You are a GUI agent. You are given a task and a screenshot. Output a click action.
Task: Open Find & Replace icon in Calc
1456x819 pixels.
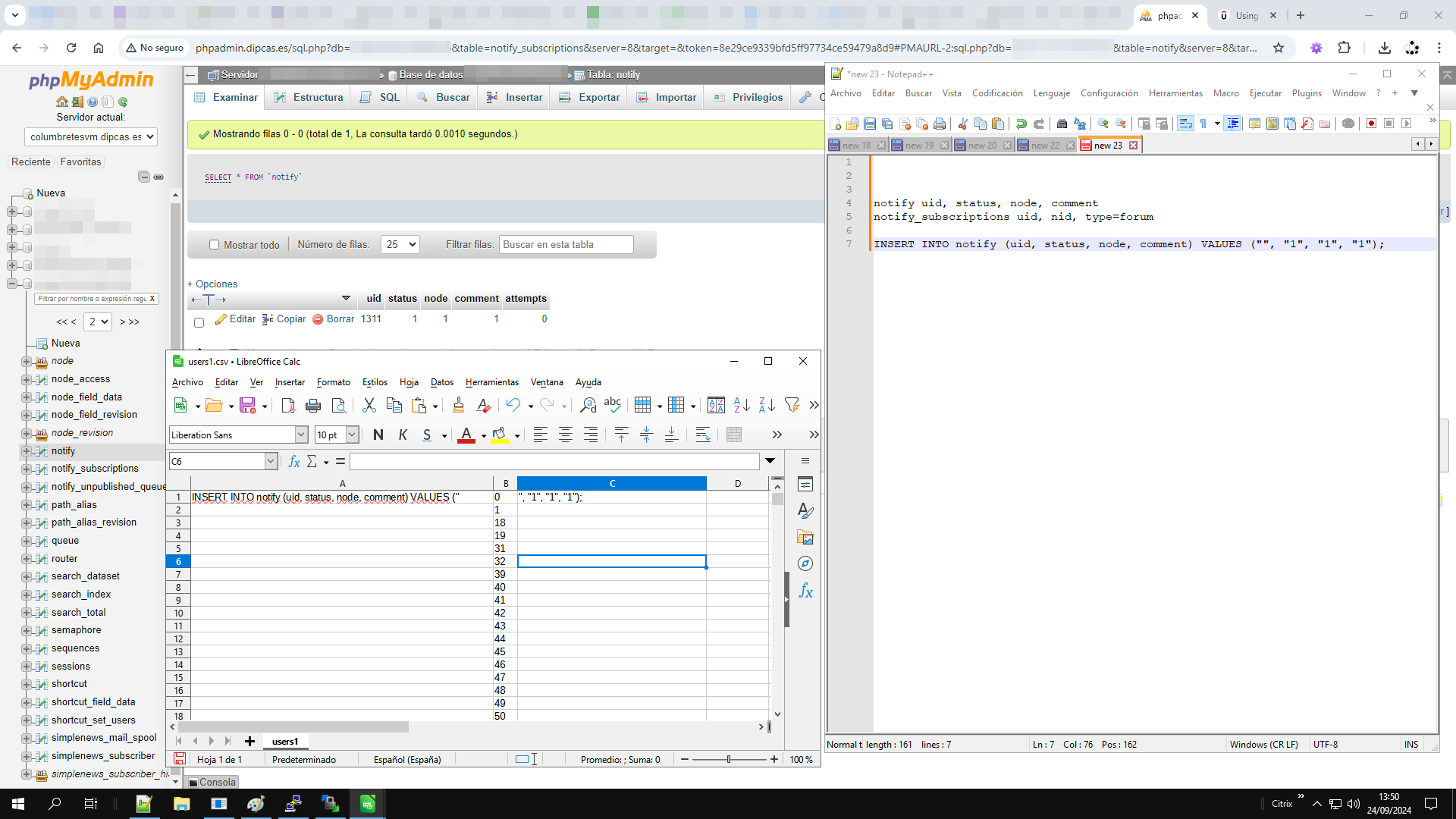coord(588,406)
